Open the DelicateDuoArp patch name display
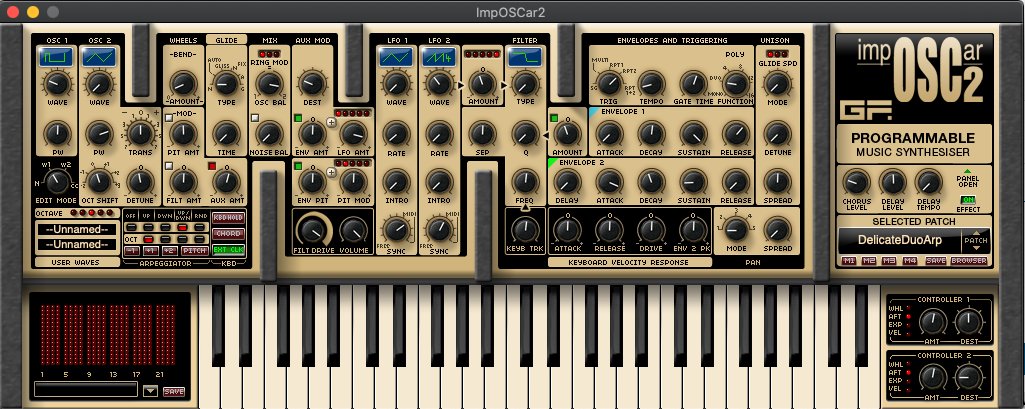The image size is (1025, 409). coord(900,240)
